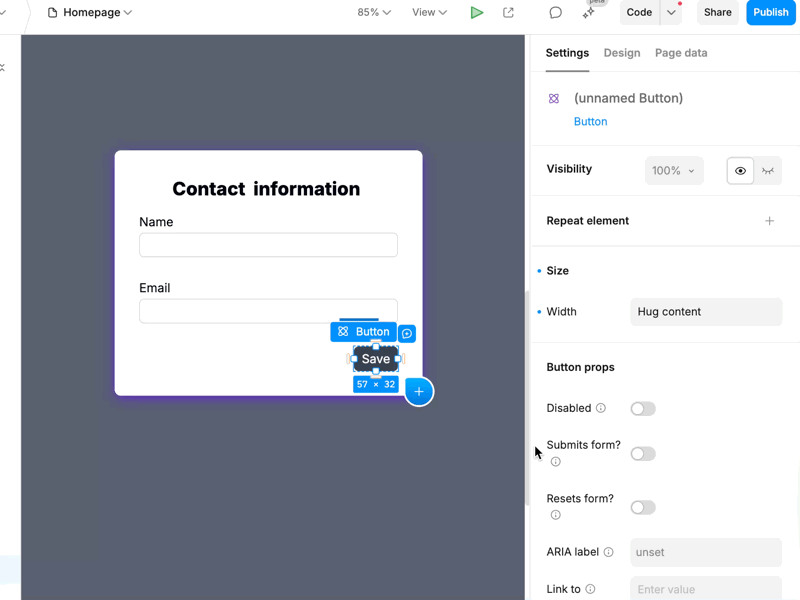800x600 pixels.
Task: Open the Page data tab
Action: pos(681,53)
